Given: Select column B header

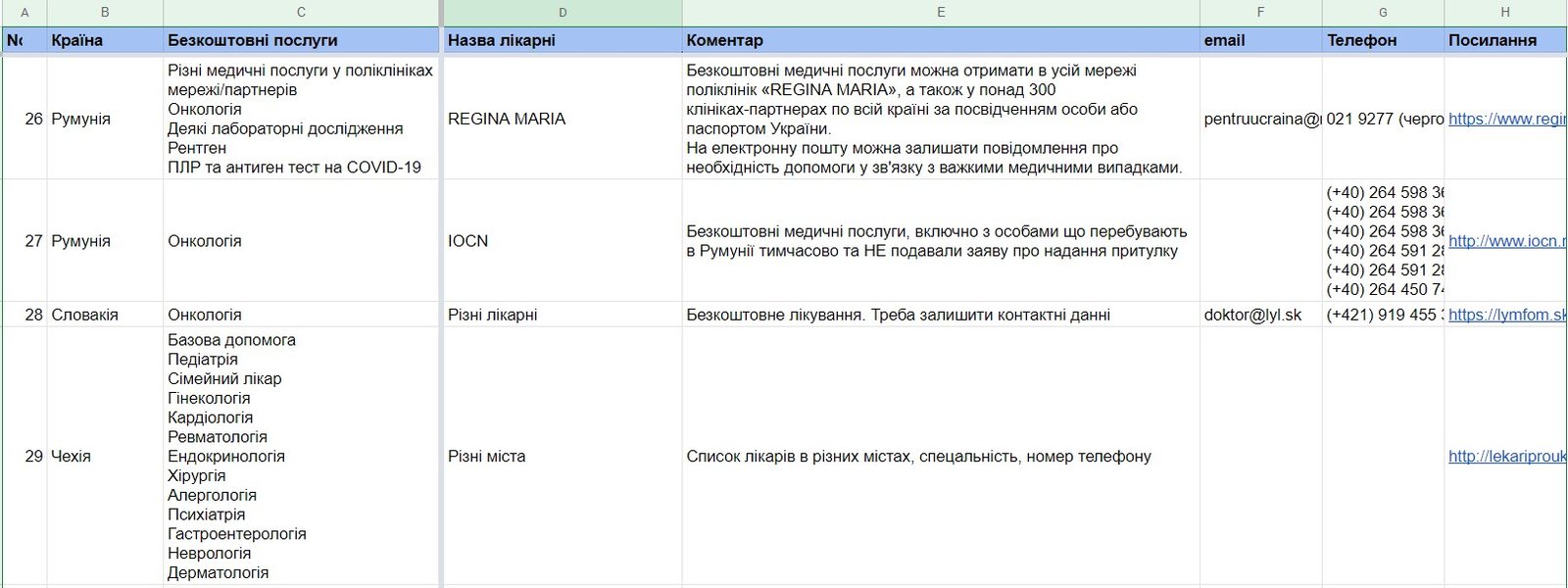Looking at the screenshot, I should tap(105, 13).
